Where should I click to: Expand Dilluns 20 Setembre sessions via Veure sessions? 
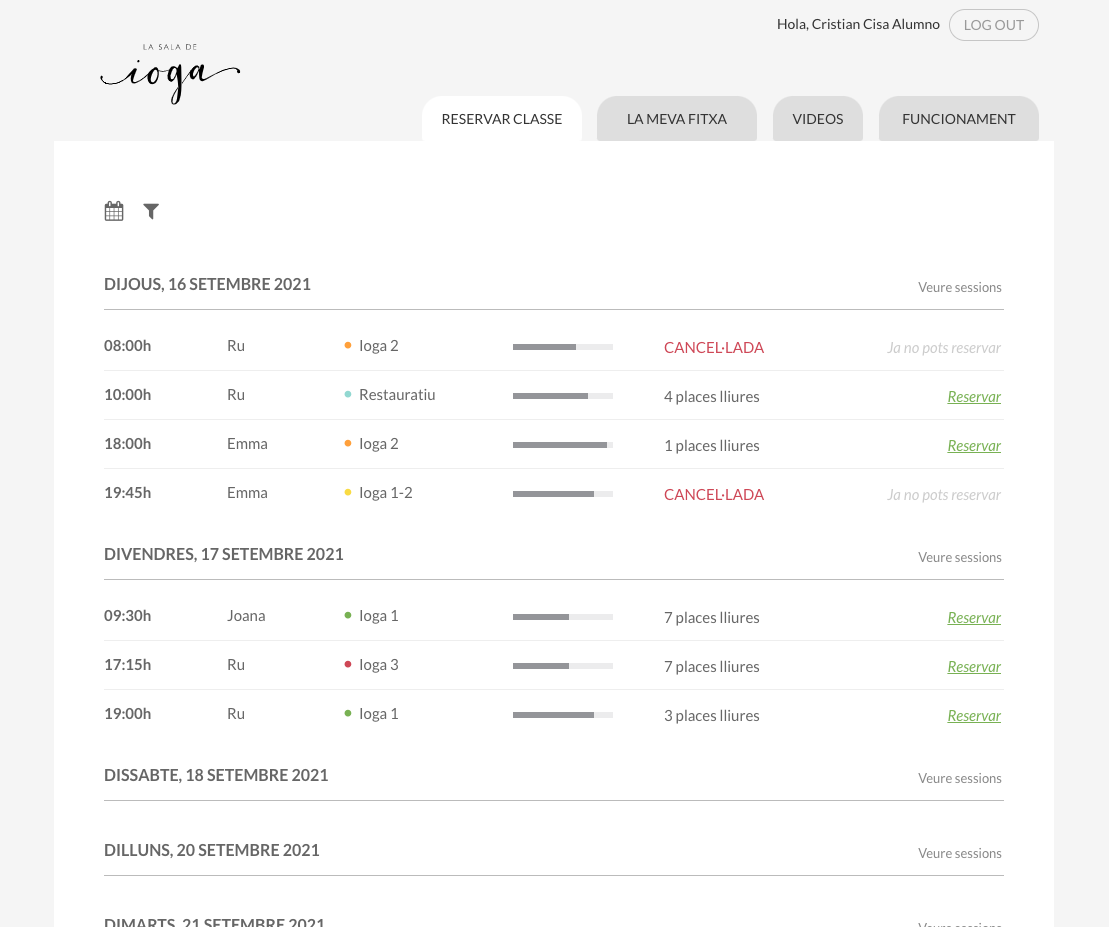(x=959, y=853)
